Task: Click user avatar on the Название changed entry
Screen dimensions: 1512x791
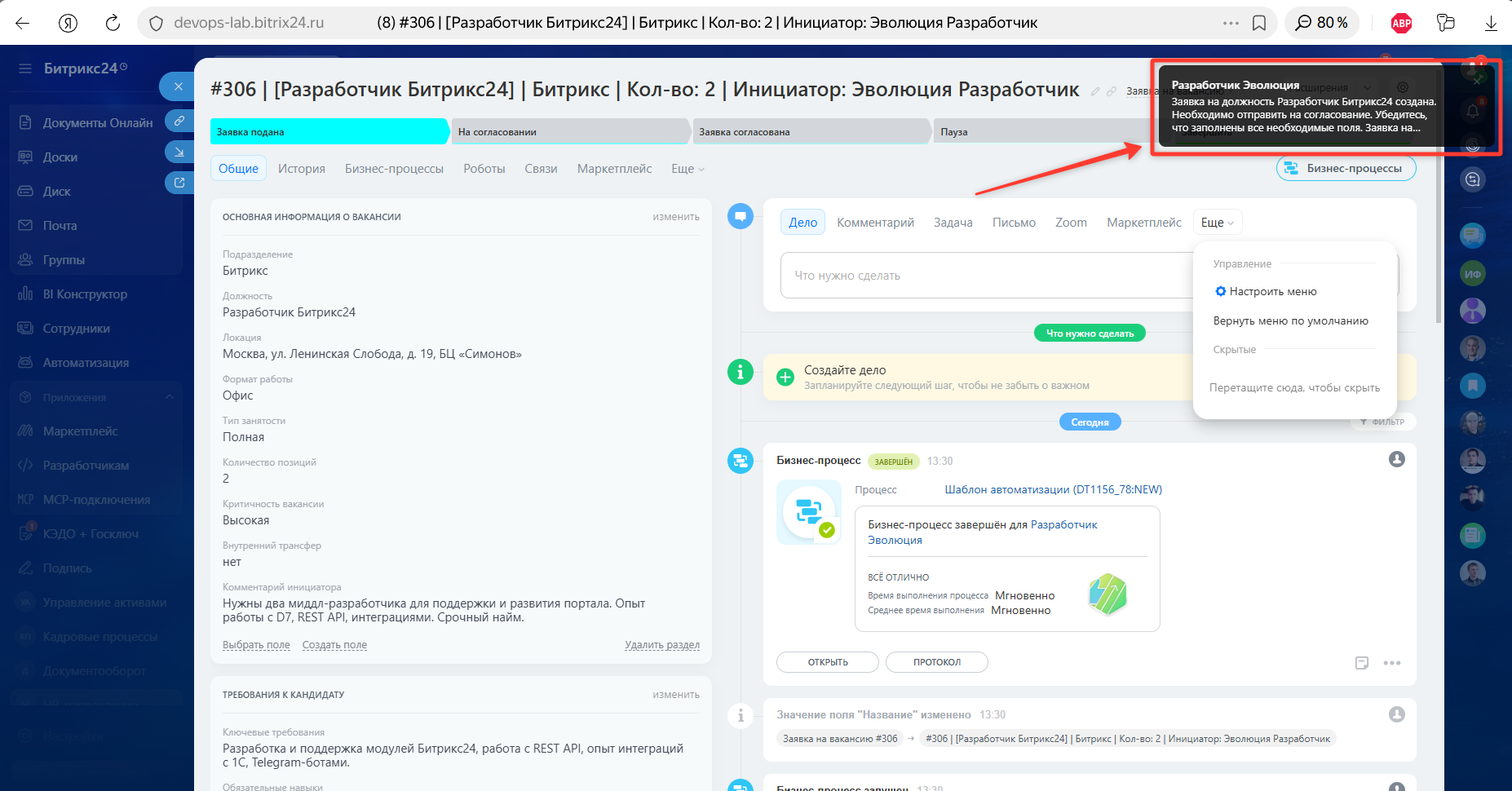Action: (1397, 714)
